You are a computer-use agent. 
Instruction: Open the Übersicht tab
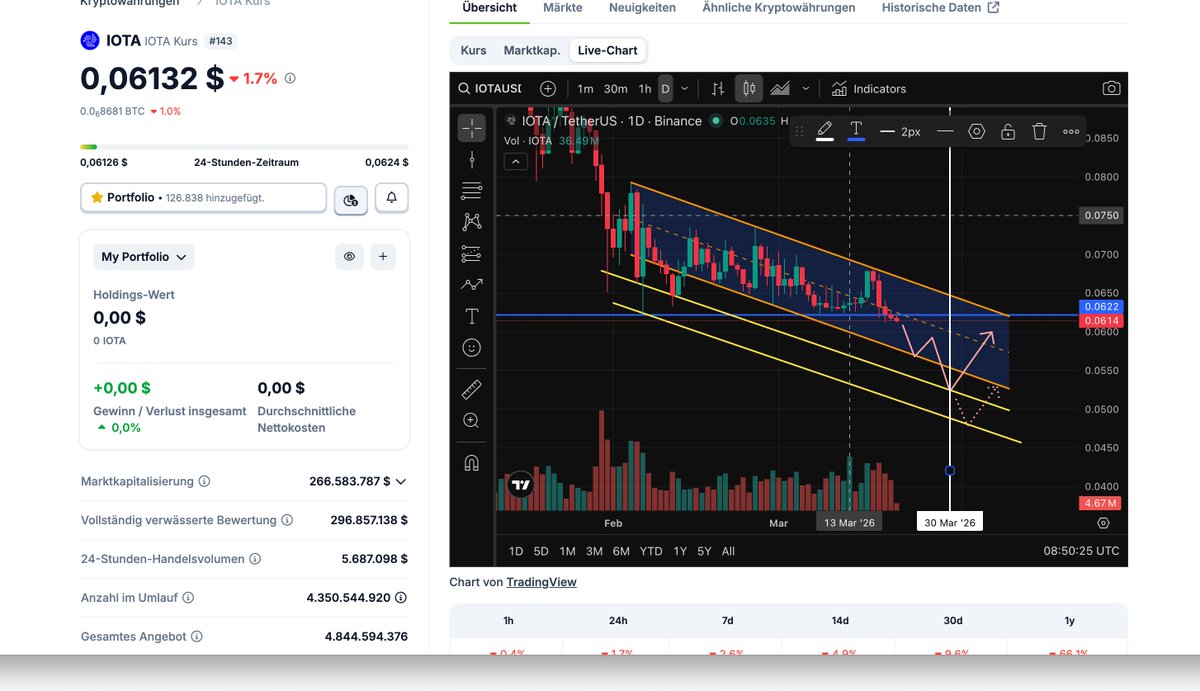coord(490,8)
